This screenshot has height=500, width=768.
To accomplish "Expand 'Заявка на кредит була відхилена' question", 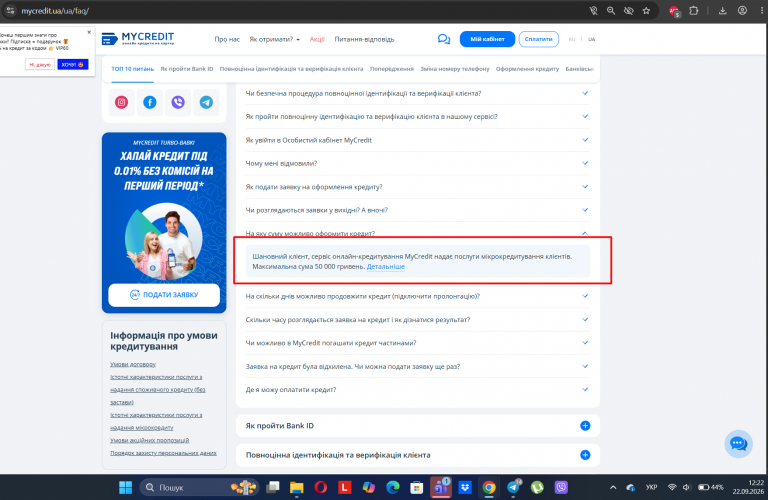I will tap(417, 366).
